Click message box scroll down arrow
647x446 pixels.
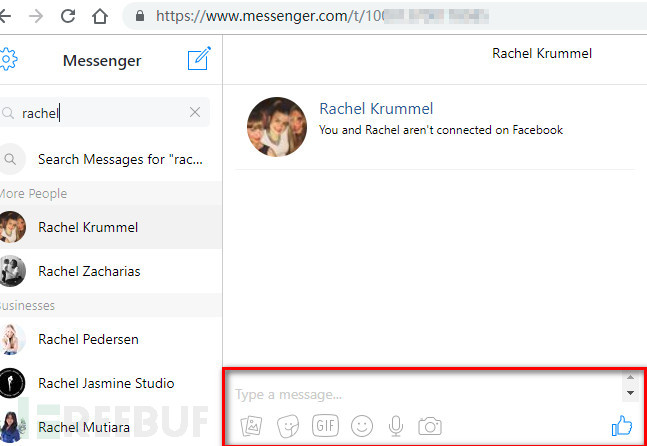click(630, 393)
